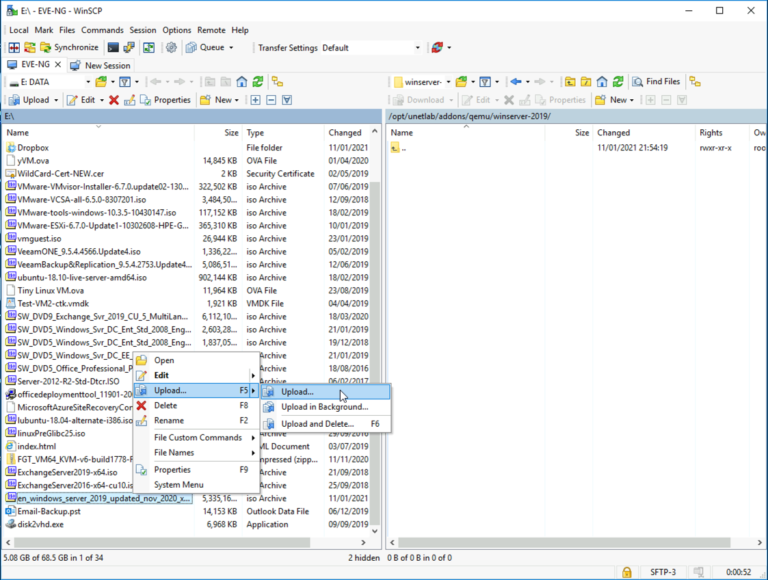Click Open in the context menu
Screen dimensions: 768x580
(x=196, y=360)
